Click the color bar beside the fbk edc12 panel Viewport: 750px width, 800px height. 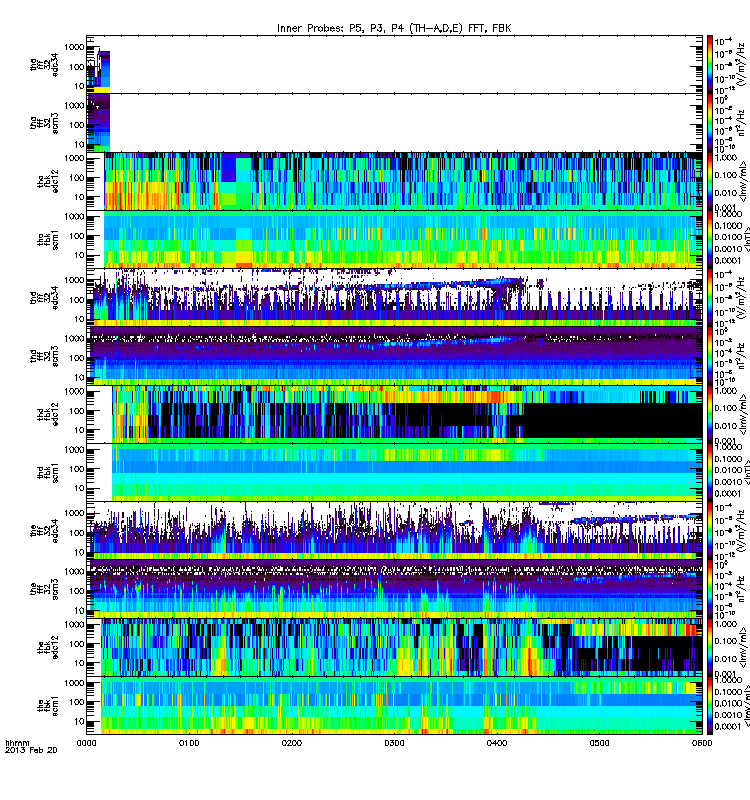tap(710, 647)
